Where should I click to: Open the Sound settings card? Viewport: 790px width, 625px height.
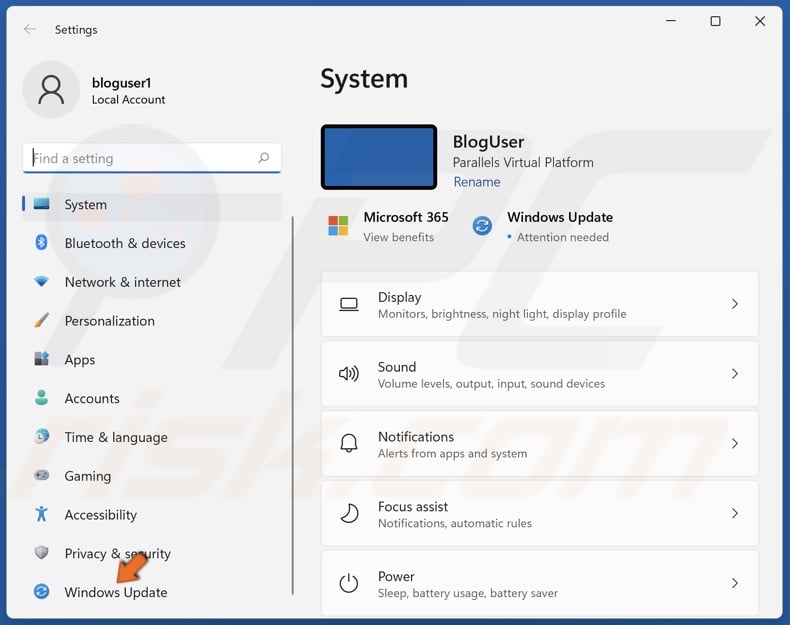pos(540,374)
